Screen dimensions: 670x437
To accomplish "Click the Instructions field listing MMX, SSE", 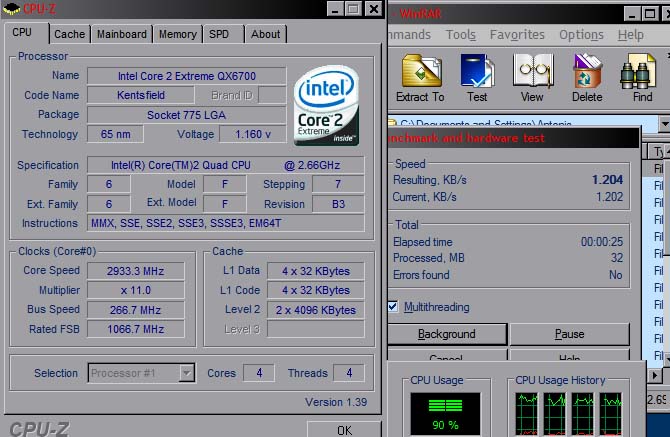I will [x=226, y=223].
